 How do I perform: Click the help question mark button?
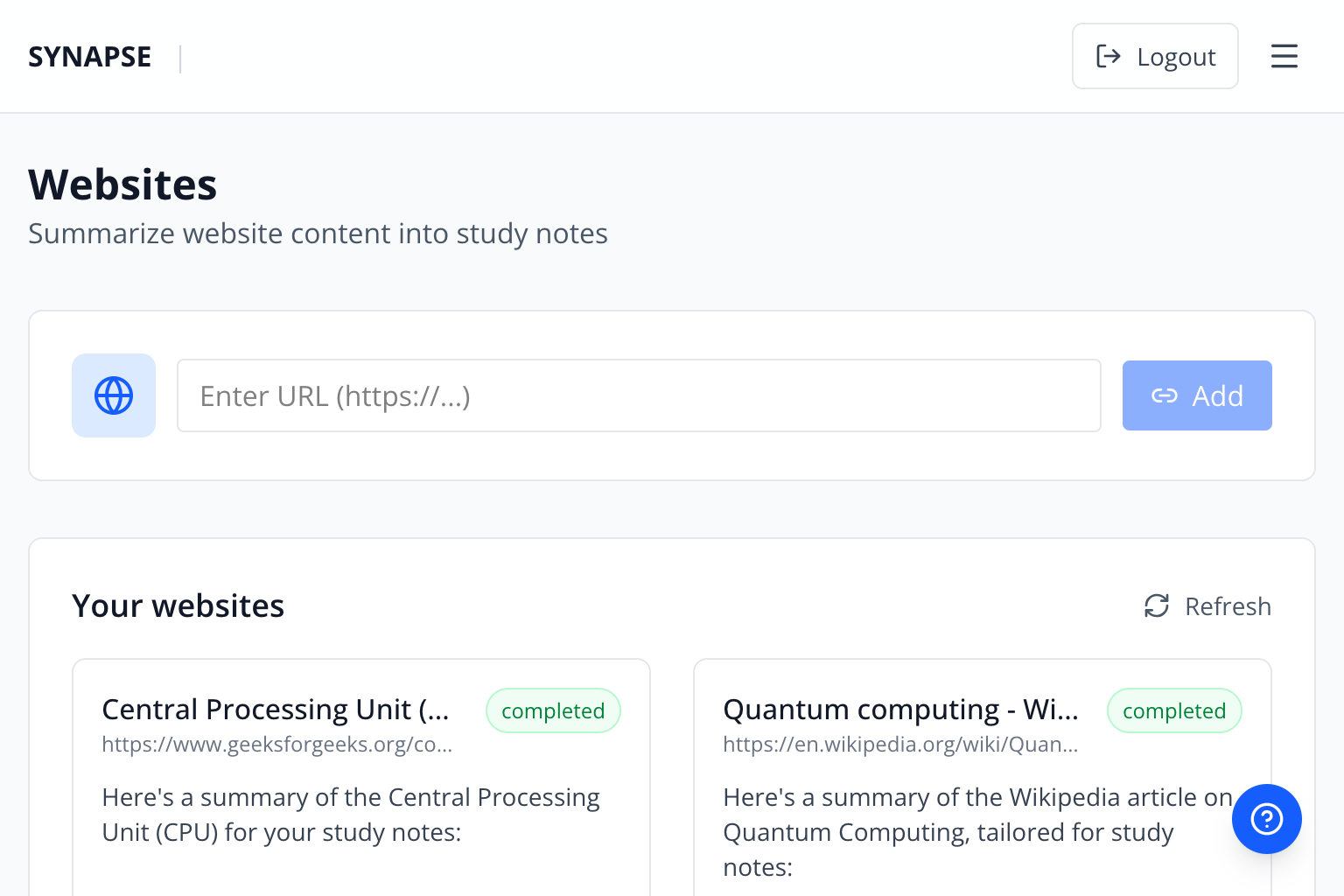1266,819
